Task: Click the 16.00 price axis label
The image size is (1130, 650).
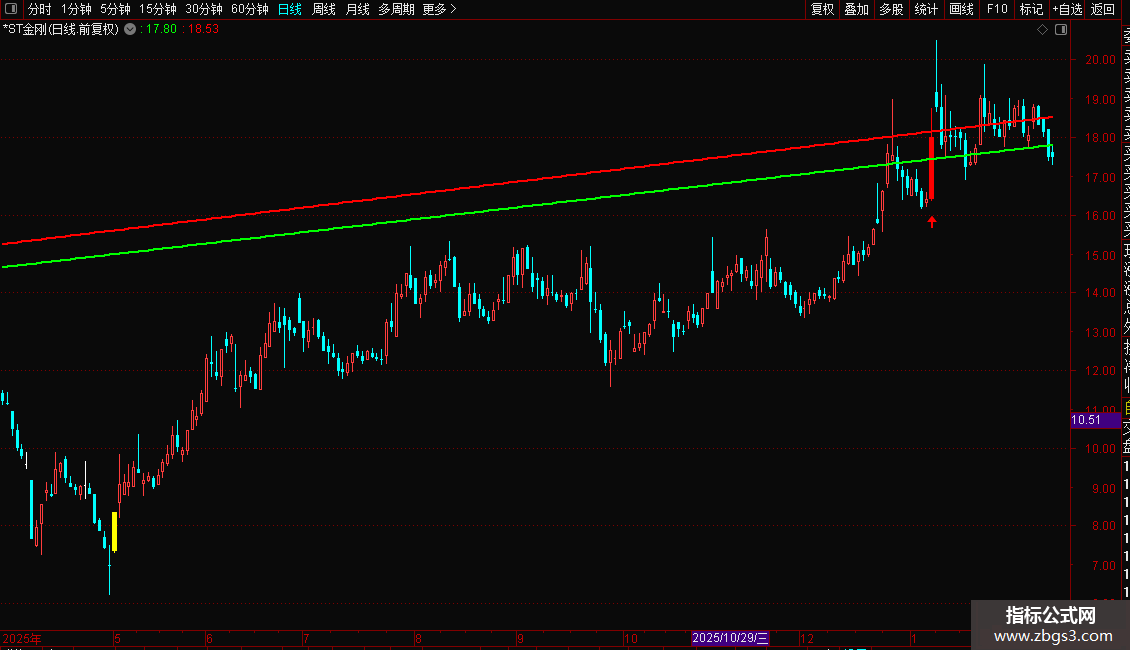Action: [x=1100, y=215]
